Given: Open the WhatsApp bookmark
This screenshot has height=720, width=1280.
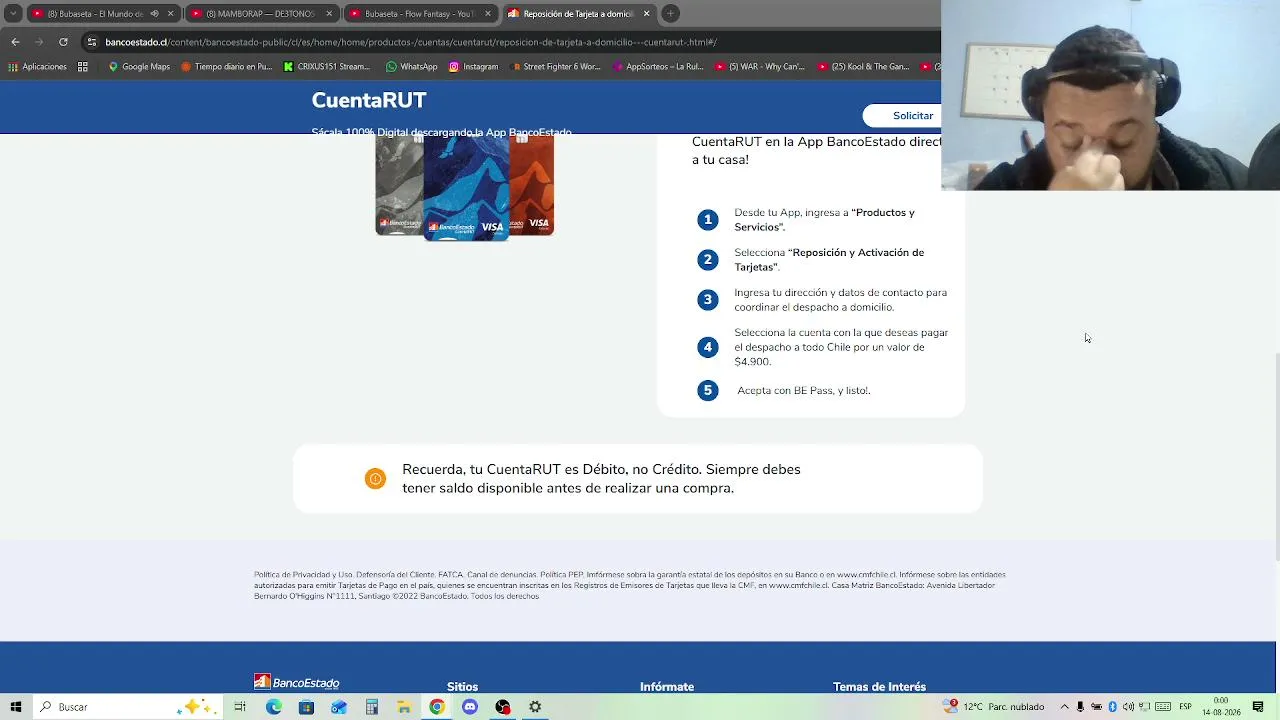Looking at the screenshot, I should tap(411, 67).
